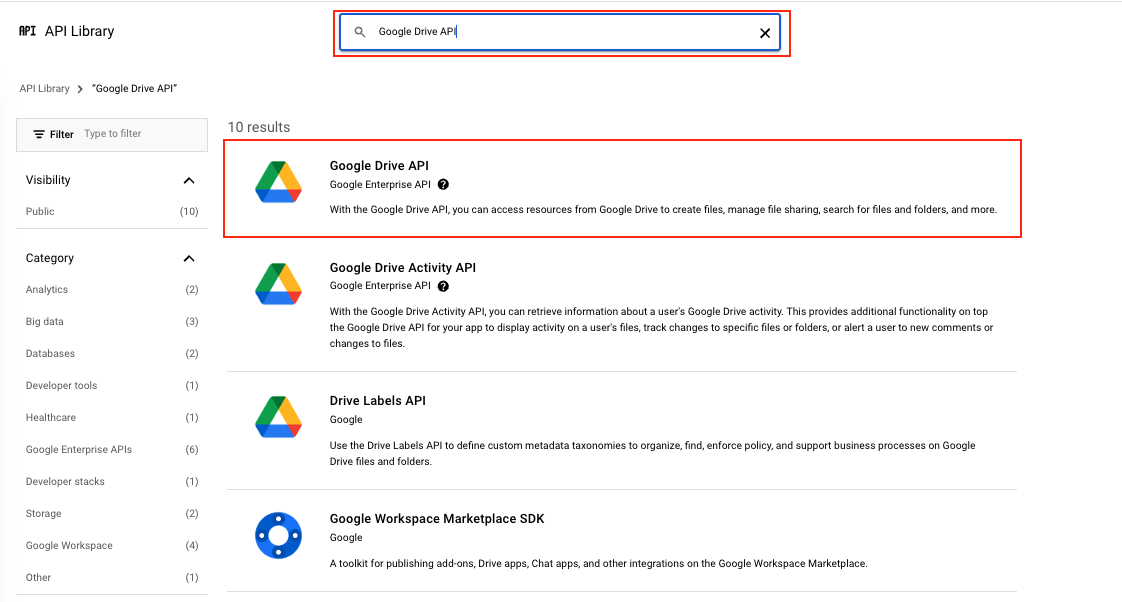Click the Filter lines icon
Screen dimensions: 1122x602
click(x=39, y=134)
